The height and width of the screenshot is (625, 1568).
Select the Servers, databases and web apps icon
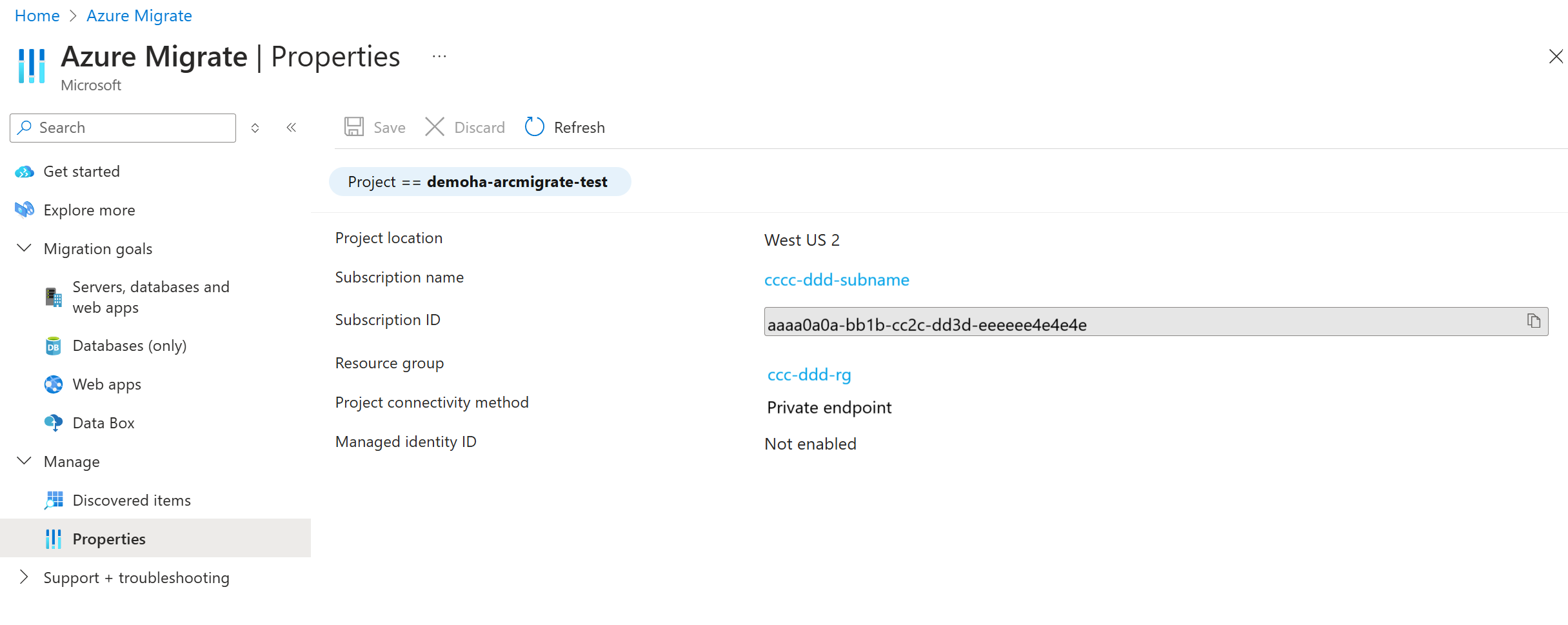pyautogui.click(x=53, y=297)
